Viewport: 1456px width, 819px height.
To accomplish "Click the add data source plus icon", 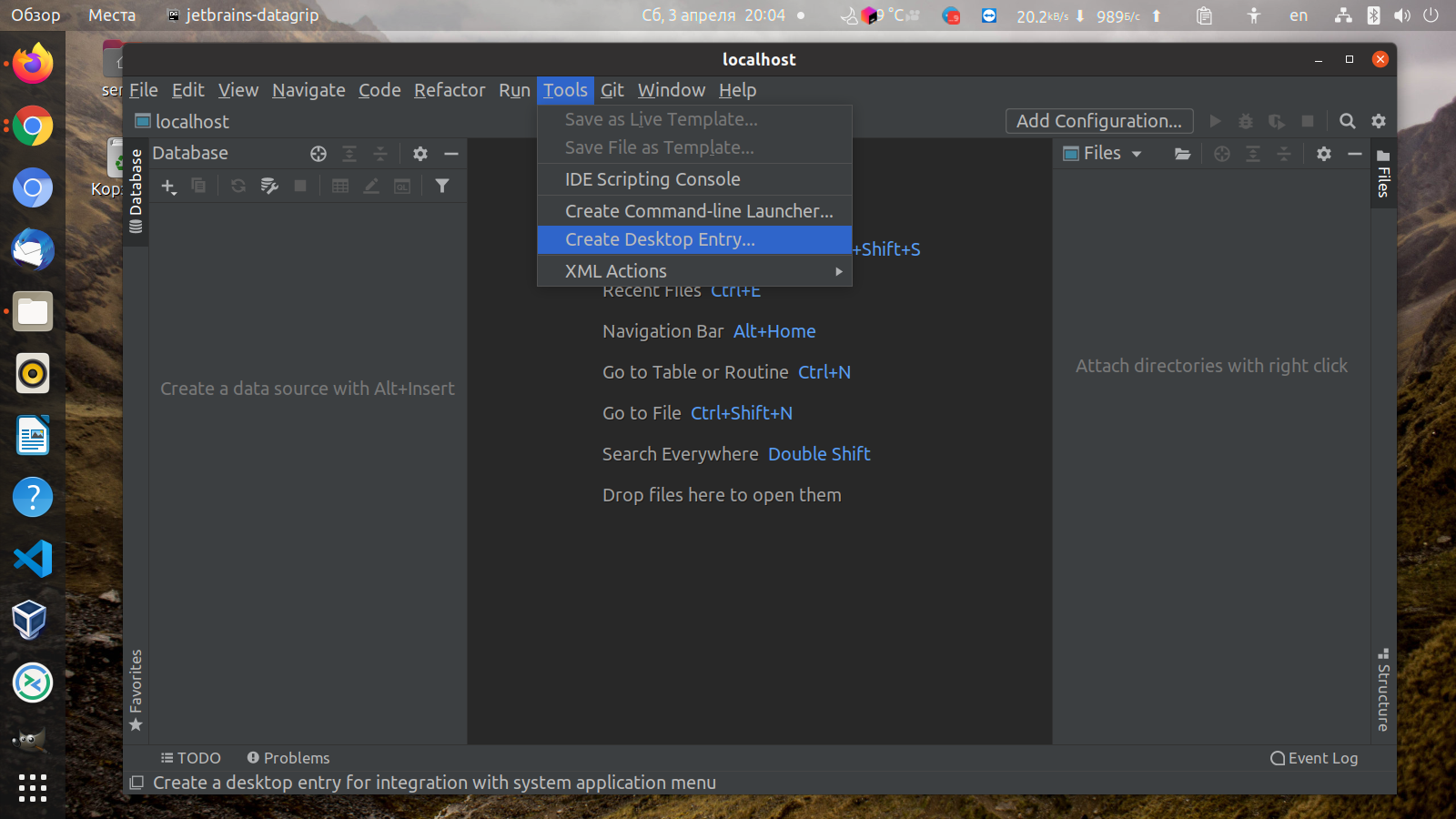I will coord(169,187).
